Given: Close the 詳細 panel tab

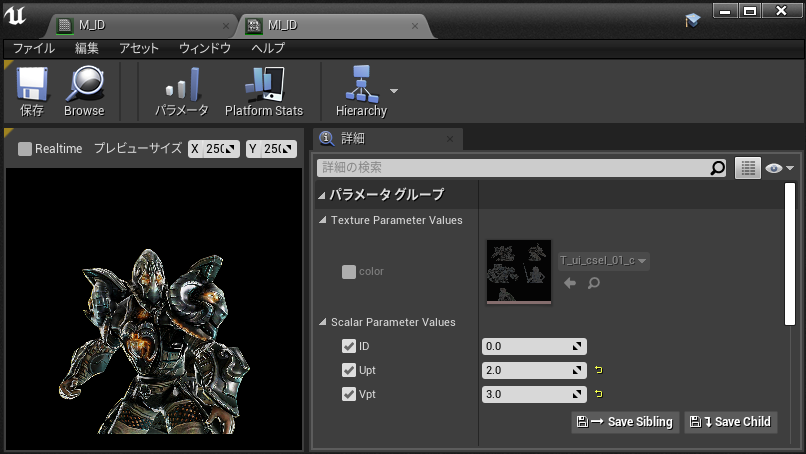Looking at the screenshot, I should (x=450, y=139).
